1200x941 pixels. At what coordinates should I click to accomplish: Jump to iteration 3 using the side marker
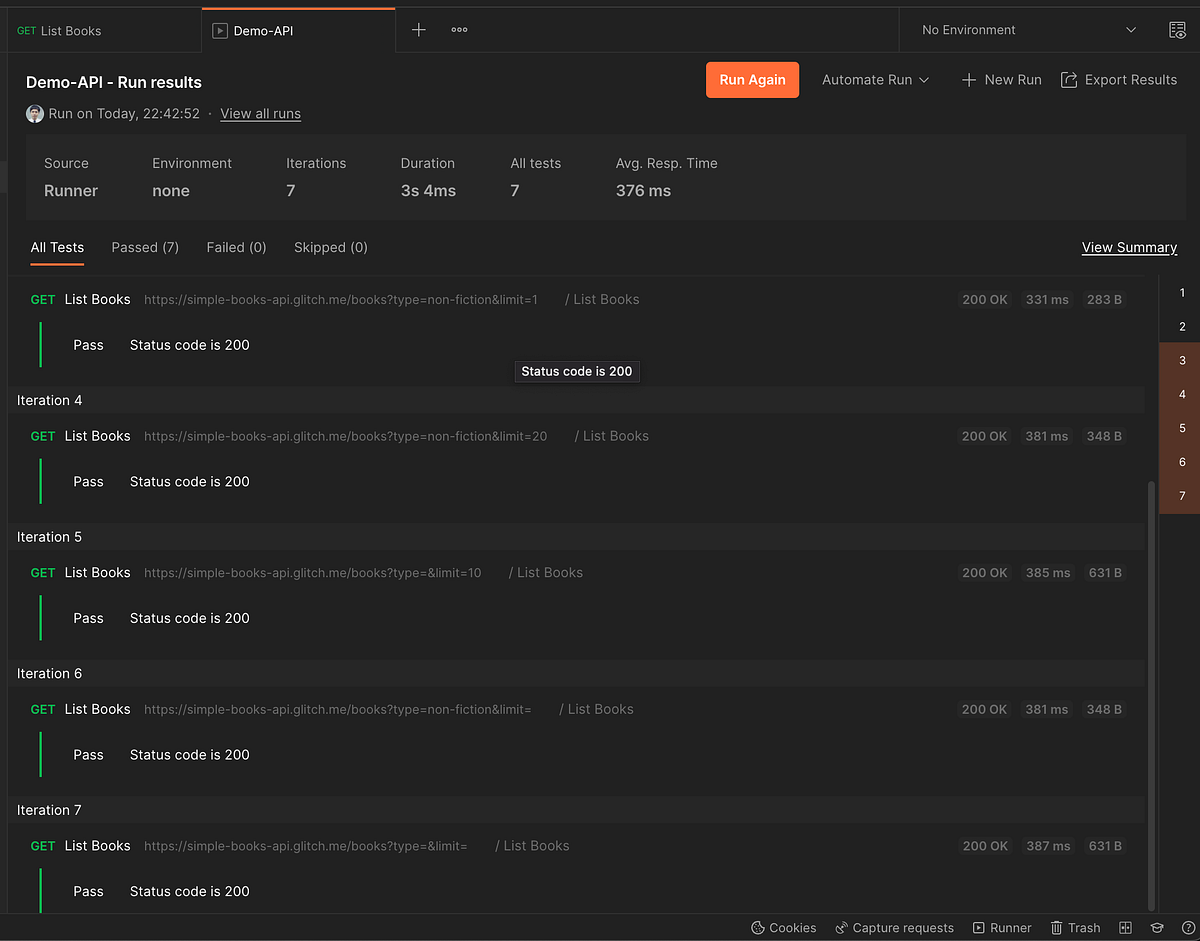click(1181, 360)
